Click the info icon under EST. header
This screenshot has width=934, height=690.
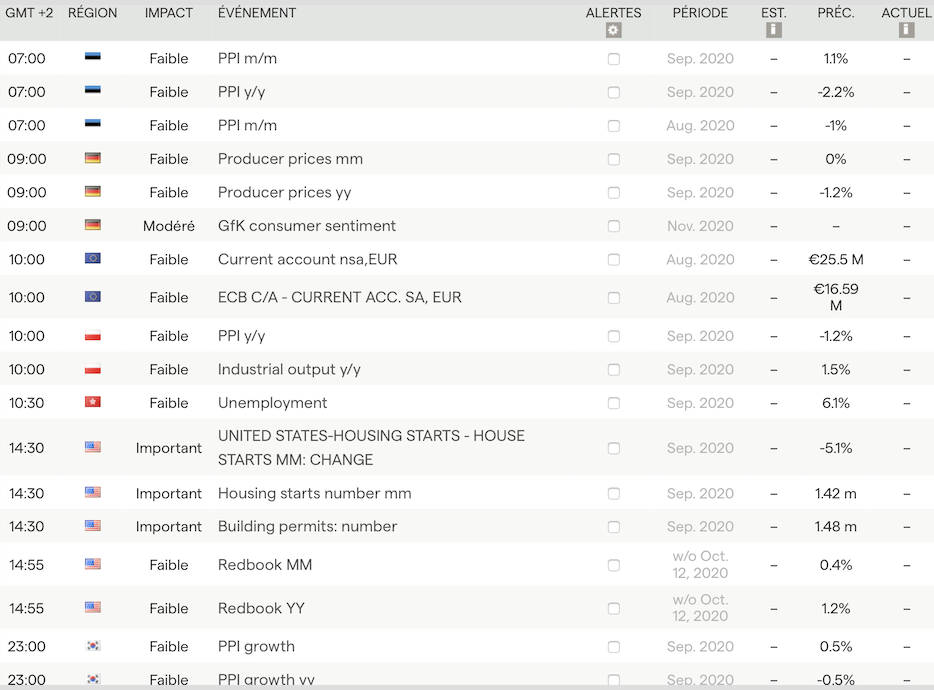[x=773, y=30]
